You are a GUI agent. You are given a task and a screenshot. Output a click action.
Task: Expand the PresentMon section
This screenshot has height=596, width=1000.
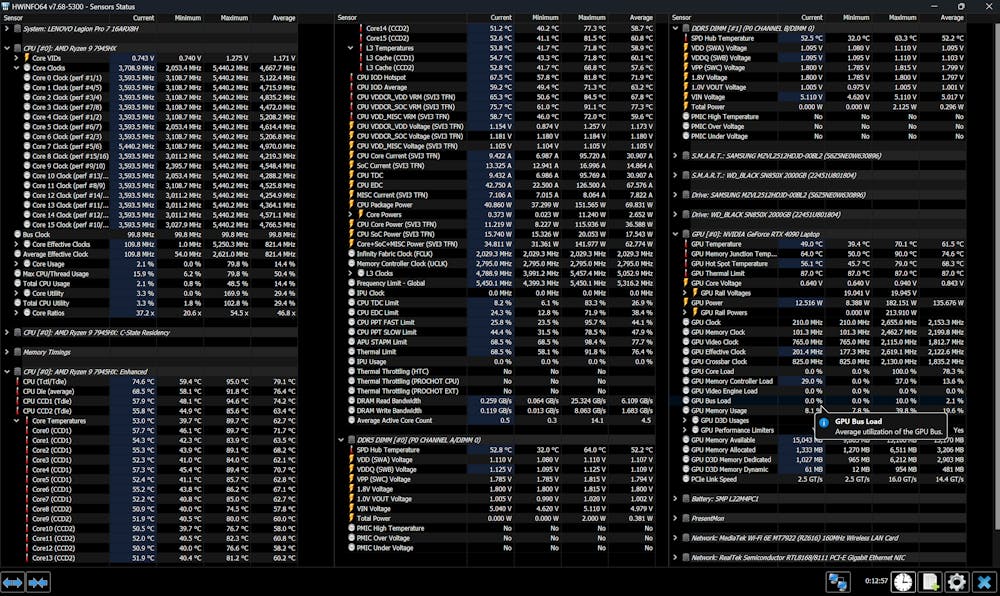(x=675, y=518)
